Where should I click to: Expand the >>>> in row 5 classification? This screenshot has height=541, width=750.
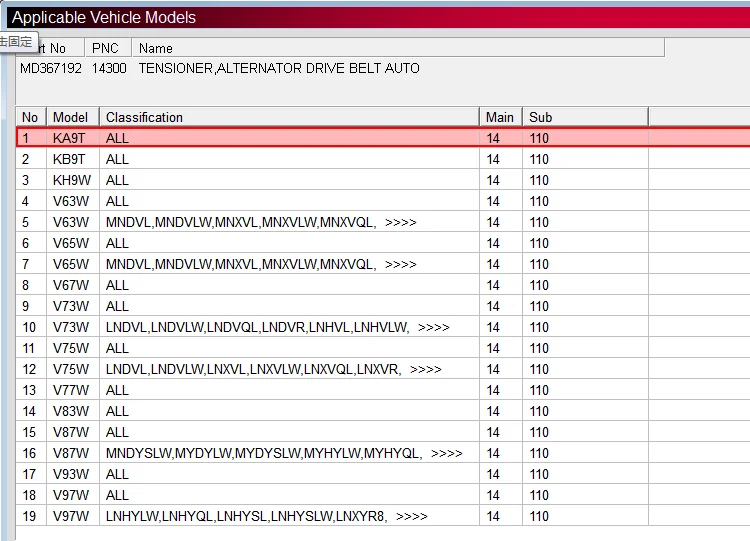400,222
